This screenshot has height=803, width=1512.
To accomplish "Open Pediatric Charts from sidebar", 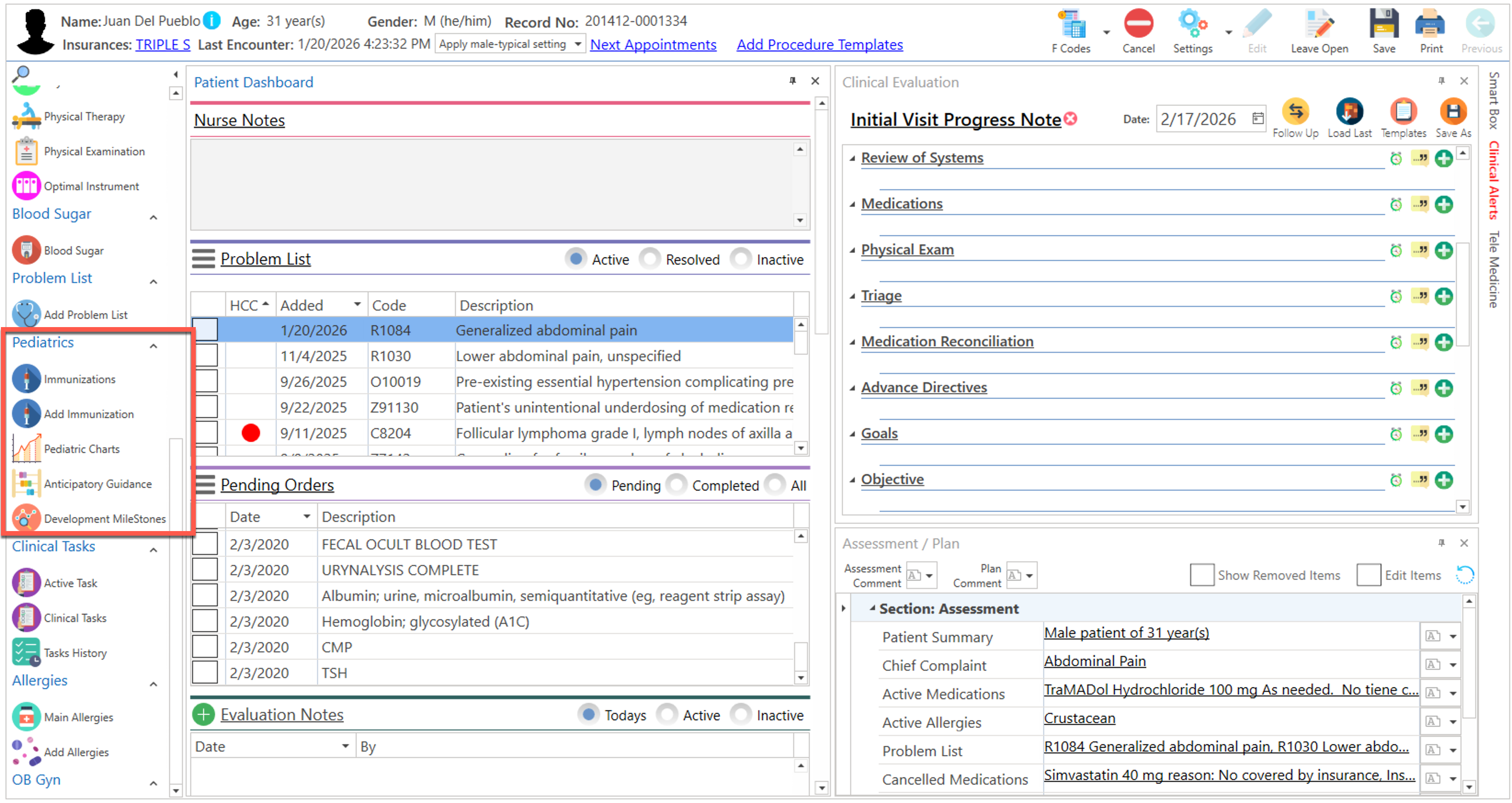I will point(82,449).
